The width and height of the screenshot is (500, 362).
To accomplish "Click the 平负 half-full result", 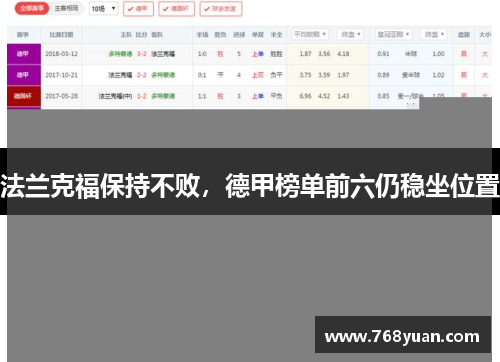I will 276,96.
